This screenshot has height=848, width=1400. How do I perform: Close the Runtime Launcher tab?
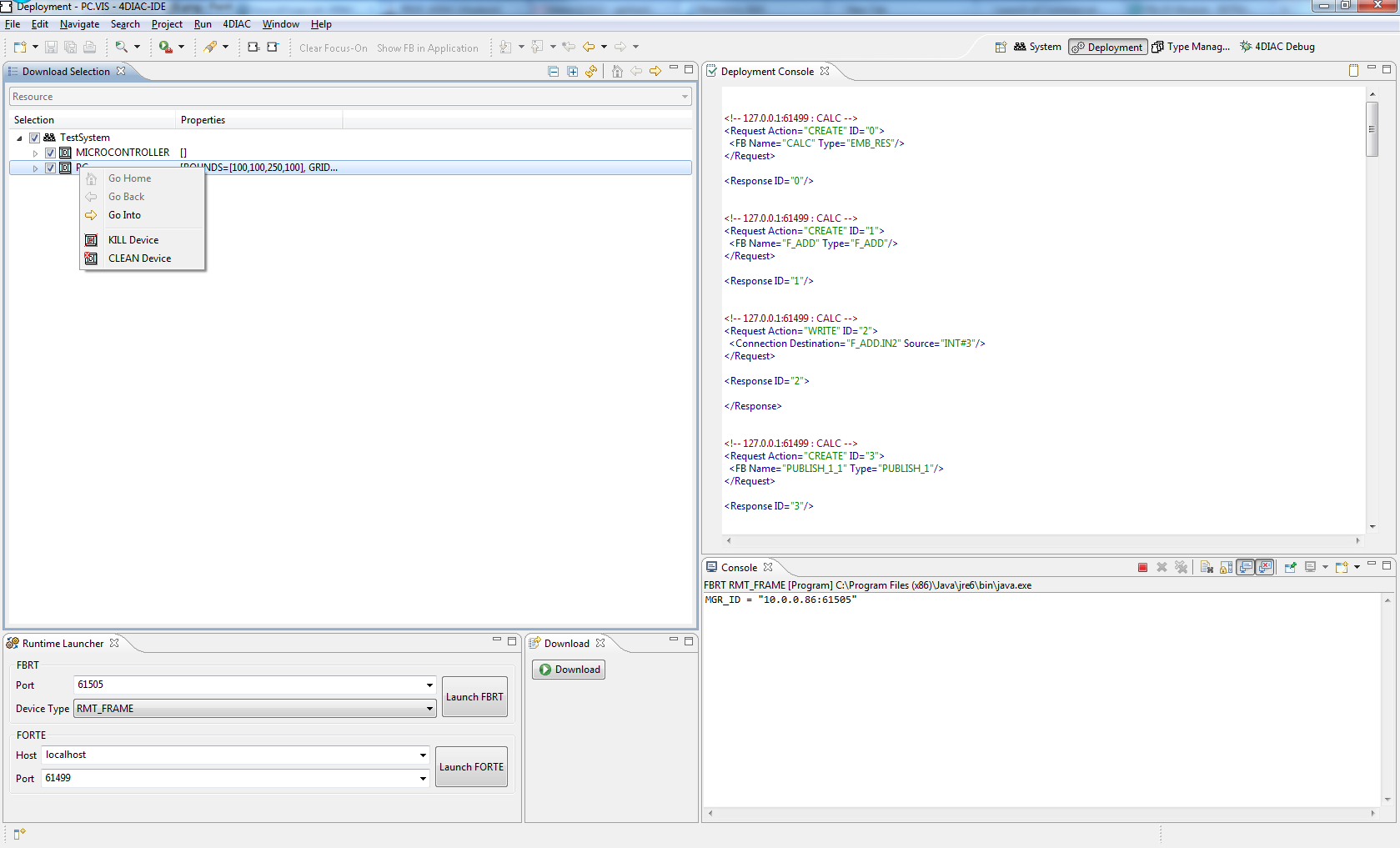(x=114, y=643)
